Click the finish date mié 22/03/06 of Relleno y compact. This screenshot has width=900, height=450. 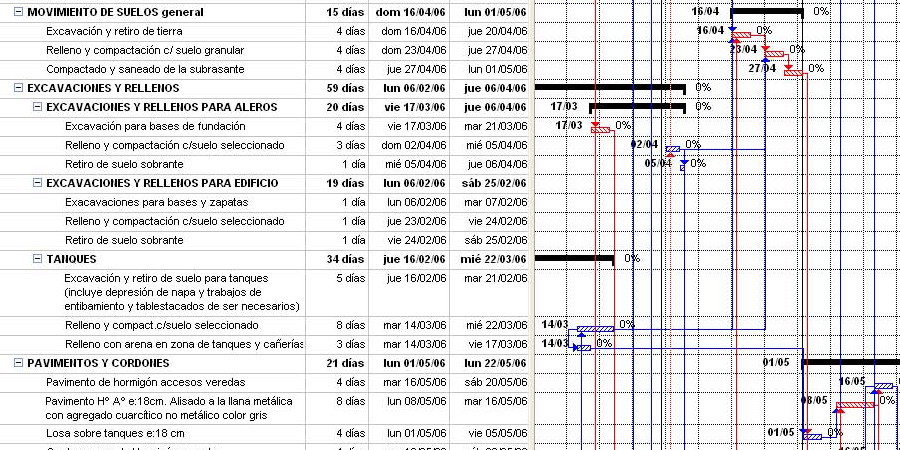click(x=496, y=325)
